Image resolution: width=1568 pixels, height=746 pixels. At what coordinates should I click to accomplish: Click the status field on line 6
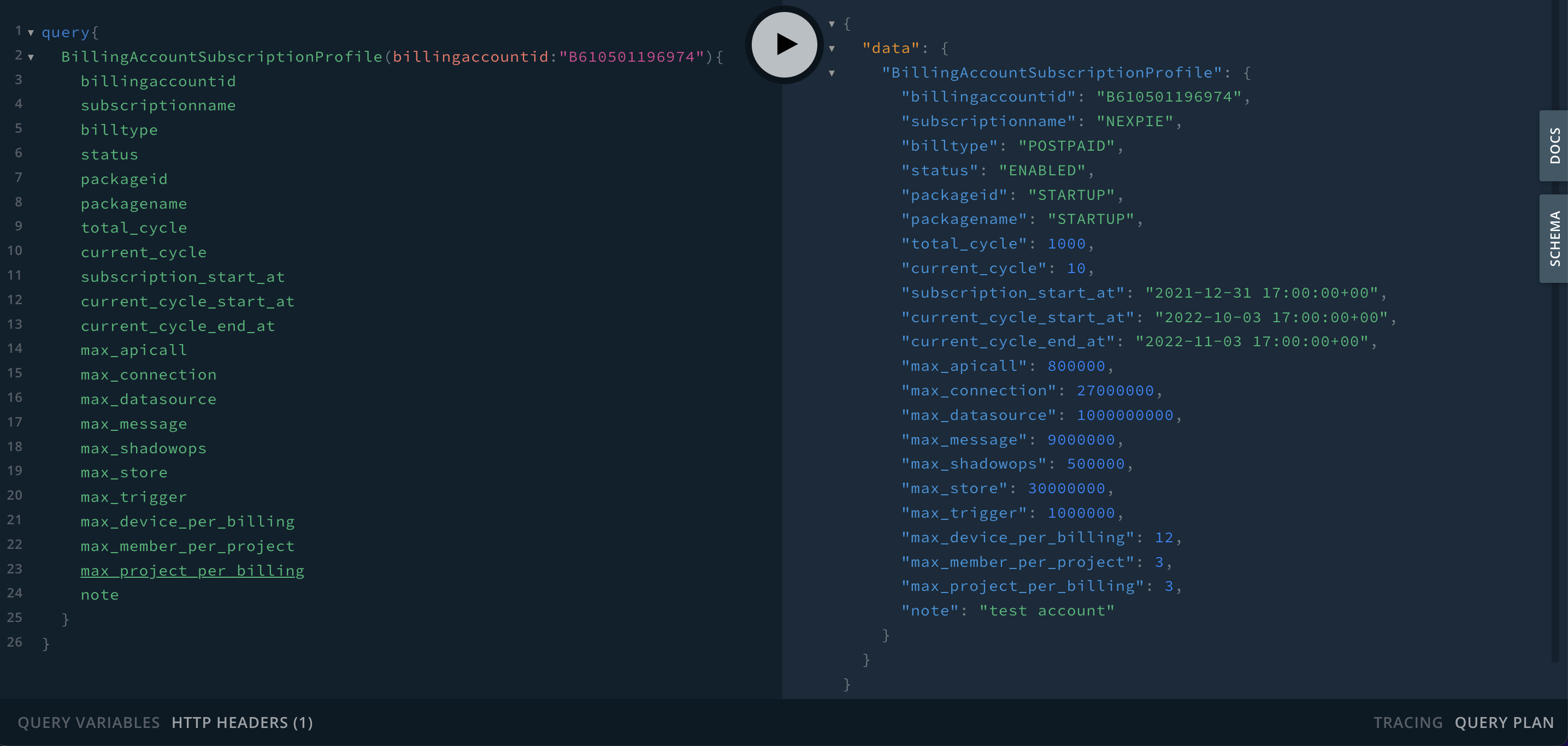click(x=110, y=155)
